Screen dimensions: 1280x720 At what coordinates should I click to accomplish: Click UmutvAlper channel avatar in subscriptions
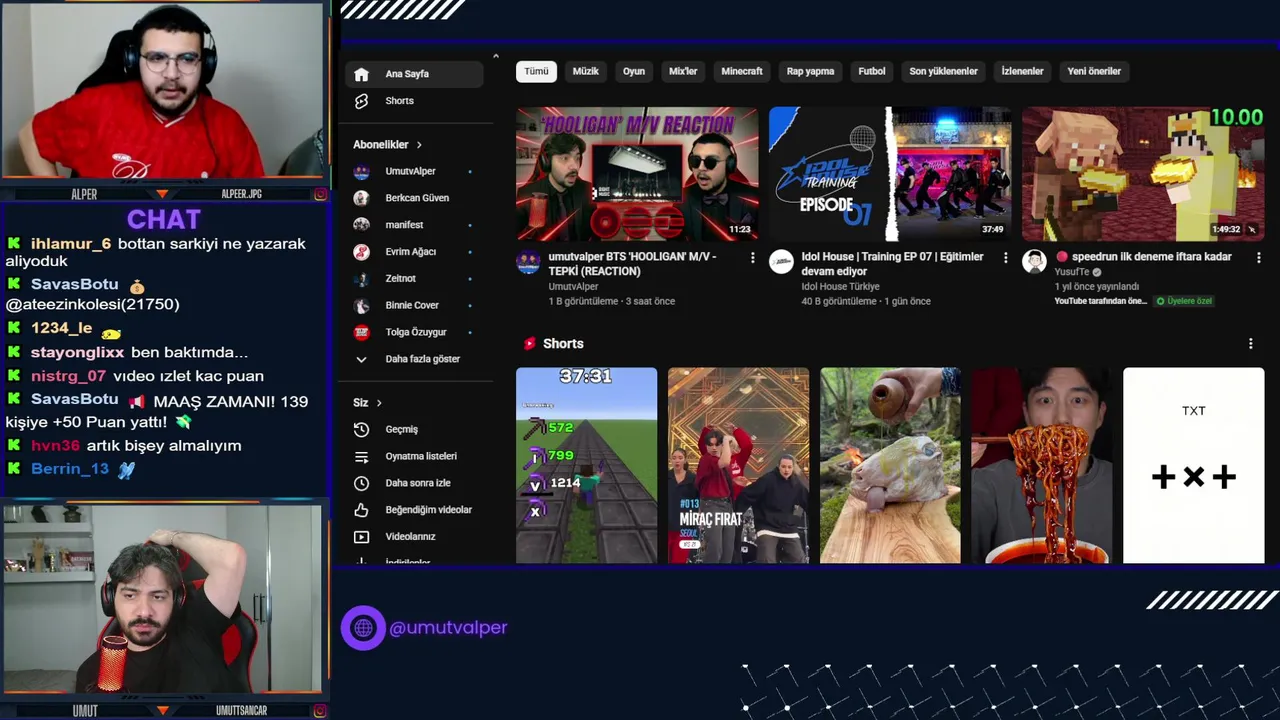[362, 171]
